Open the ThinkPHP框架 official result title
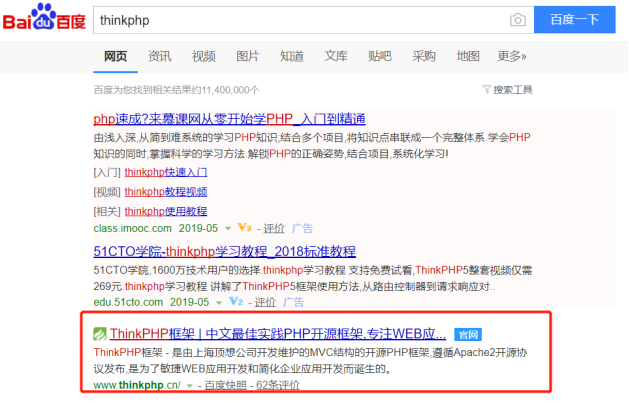The image size is (629, 405). [x=278, y=334]
